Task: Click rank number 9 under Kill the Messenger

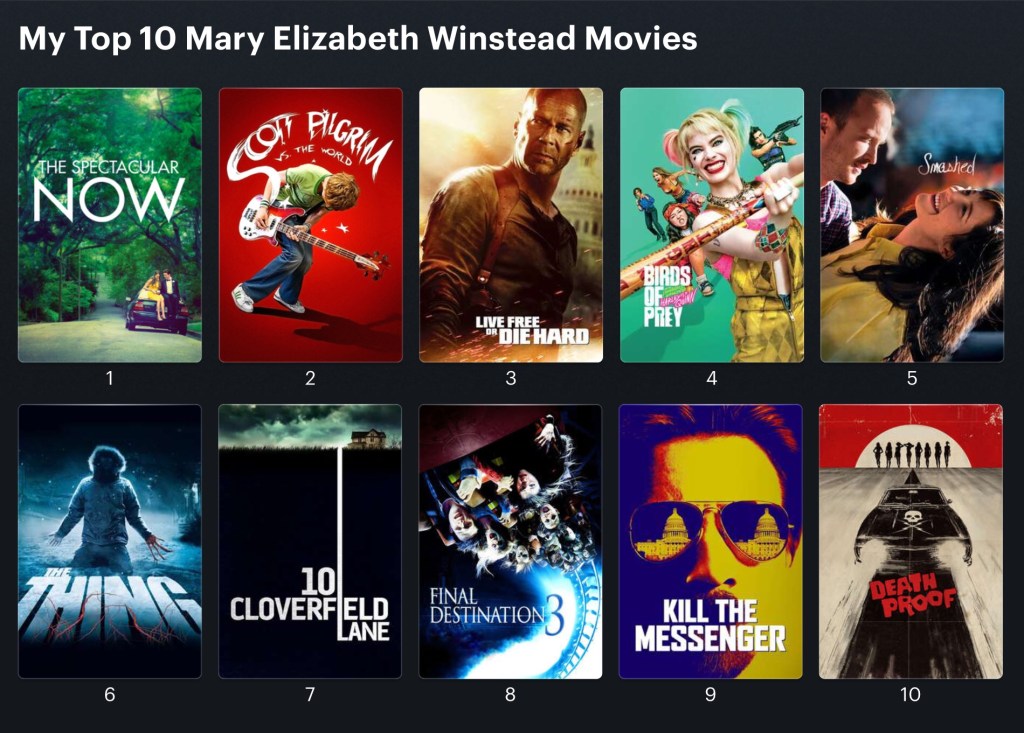Action: click(x=711, y=694)
